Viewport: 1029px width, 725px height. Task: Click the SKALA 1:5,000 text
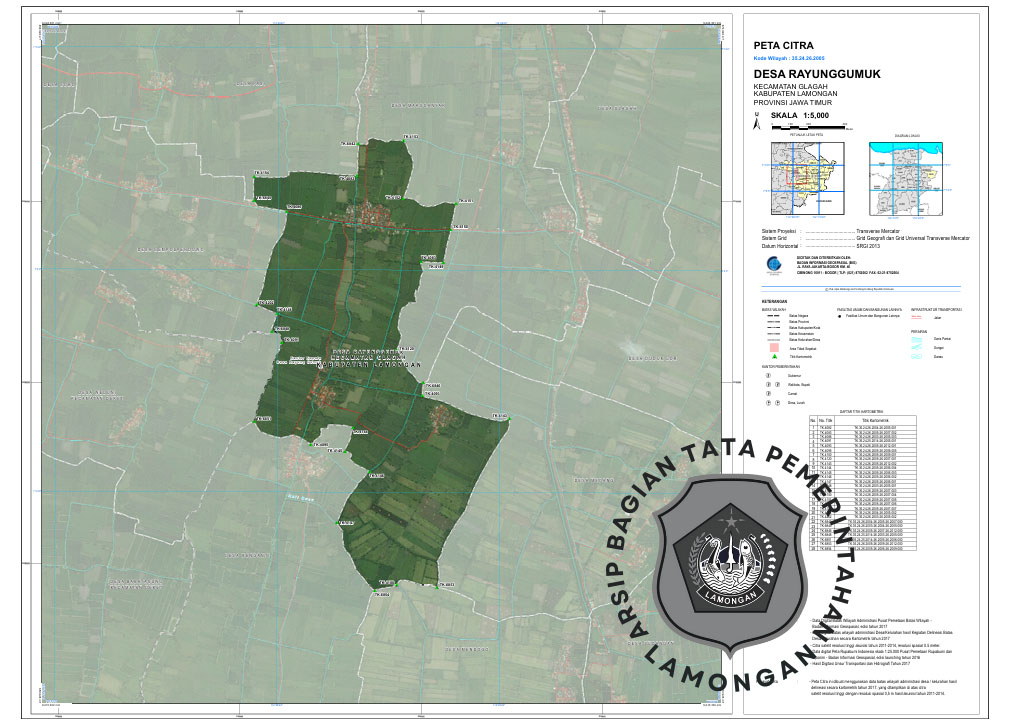[x=800, y=115]
